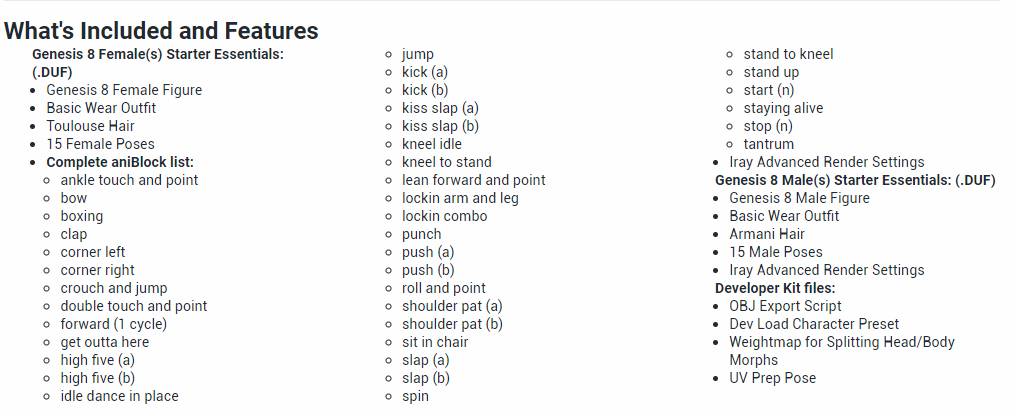Click 'tantrum' list item
The height and width of the screenshot is (417, 1010).
768,144
